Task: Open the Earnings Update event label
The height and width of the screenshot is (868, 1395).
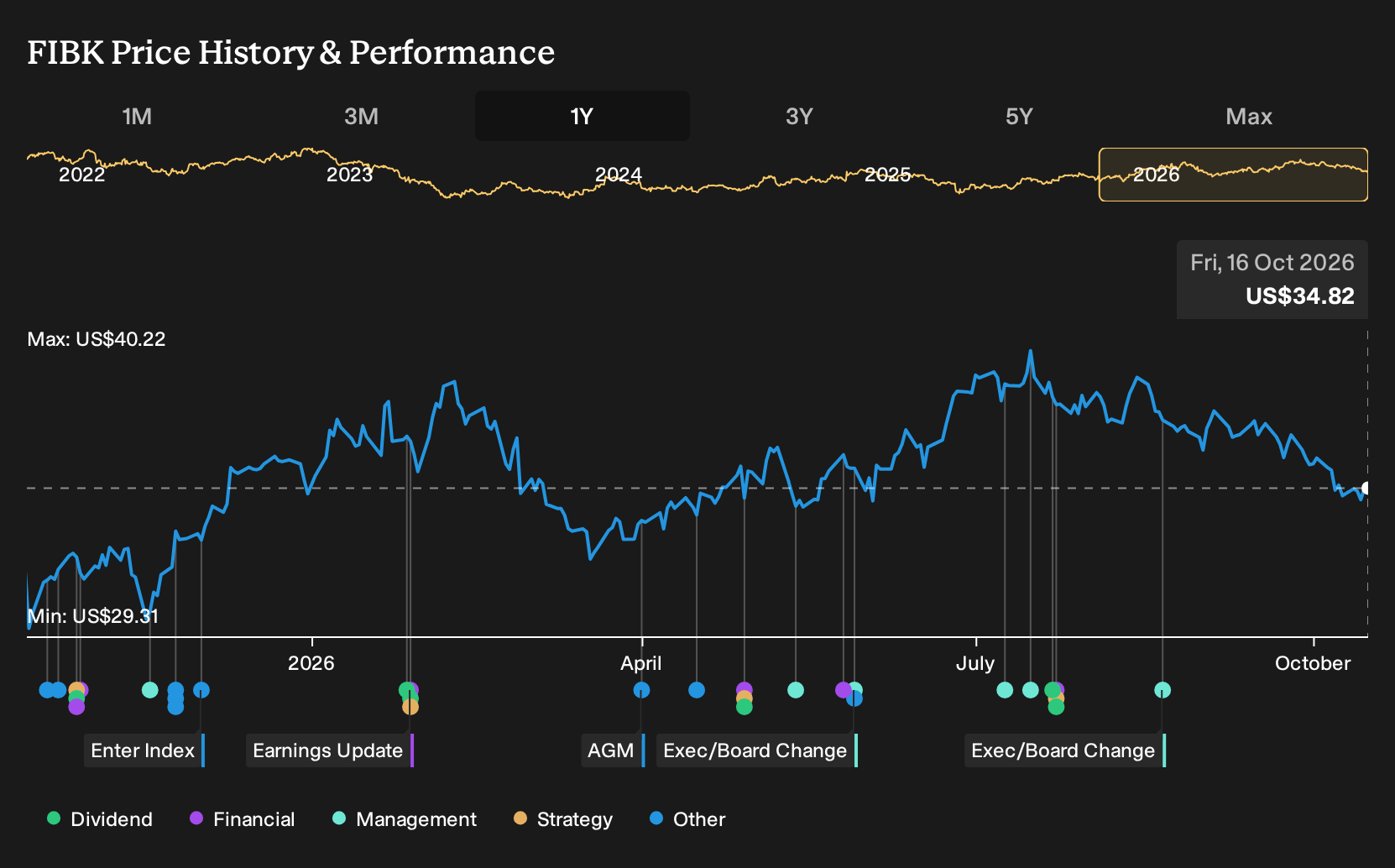Action: click(x=329, y=750)
